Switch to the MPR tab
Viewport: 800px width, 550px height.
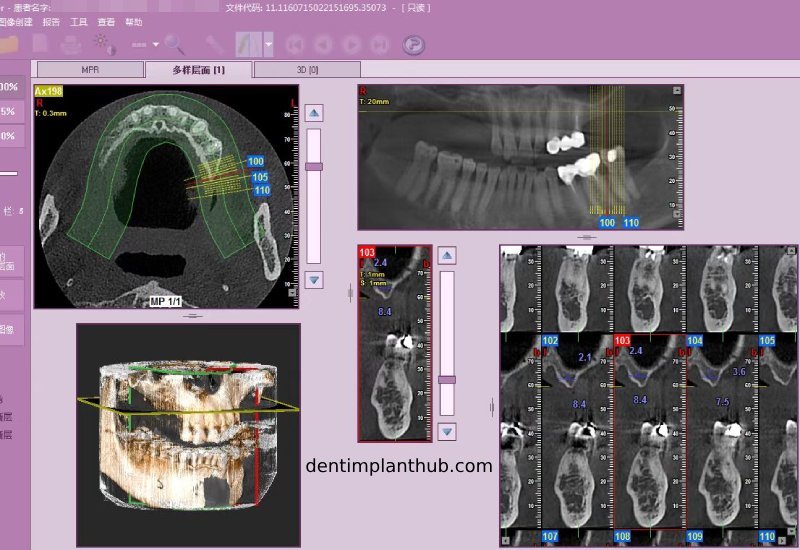(x=90, y=69)
